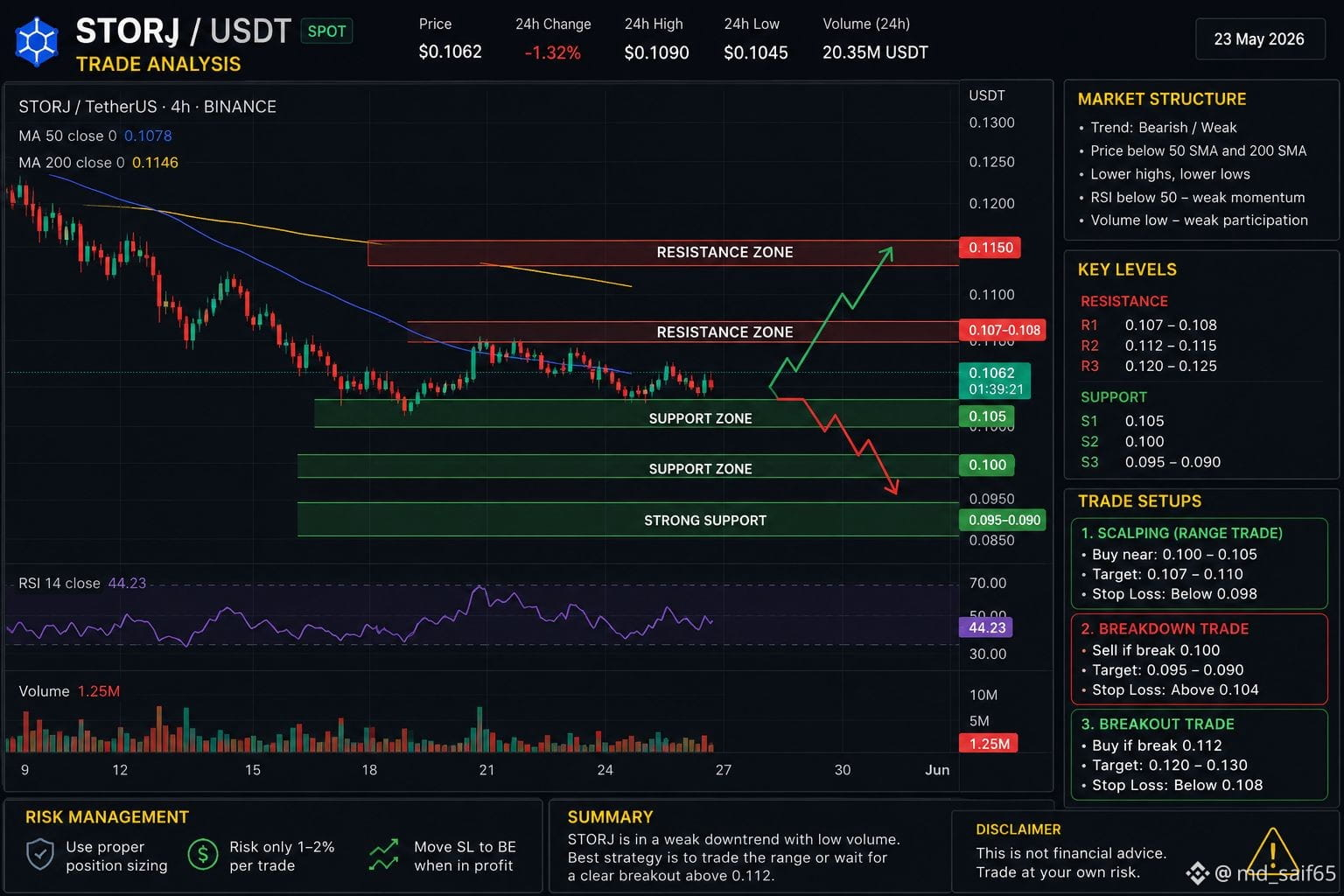Click the 3. BREAKOUT TRADE heading

(x=1158, y=724)
